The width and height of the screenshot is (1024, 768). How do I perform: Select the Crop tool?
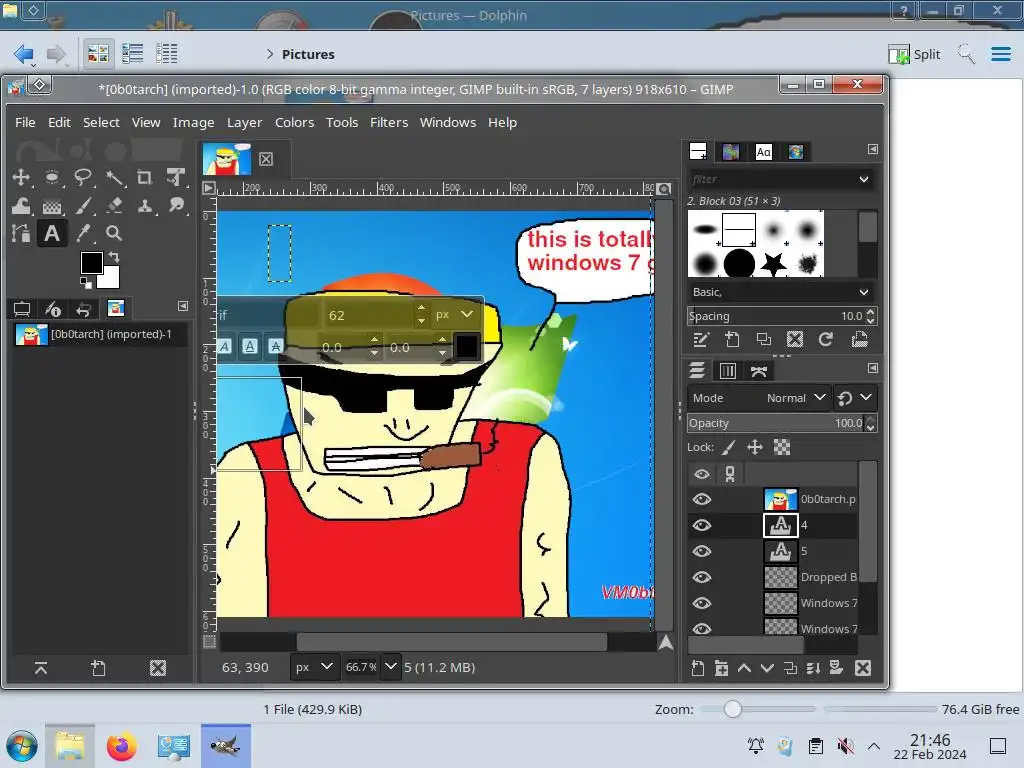145,178
